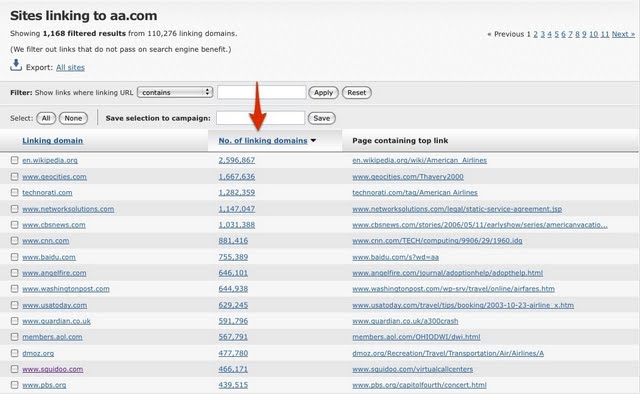Open the technorati.com domain link
The width and height of the screenshot is (640, 394).
pyautogui.click(x=47, y=193)
